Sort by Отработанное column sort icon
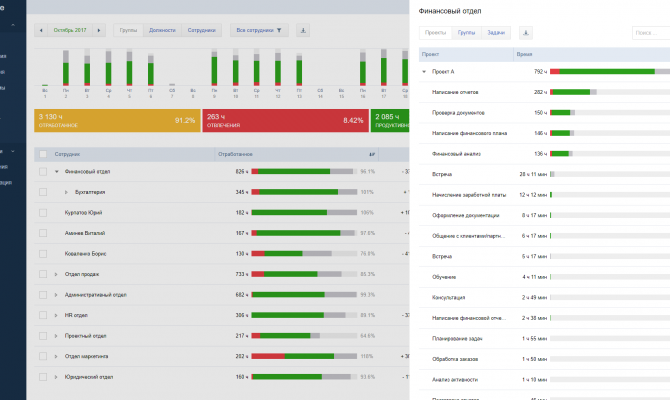Viewport: 670px width, 400px height. pos(372,154)
